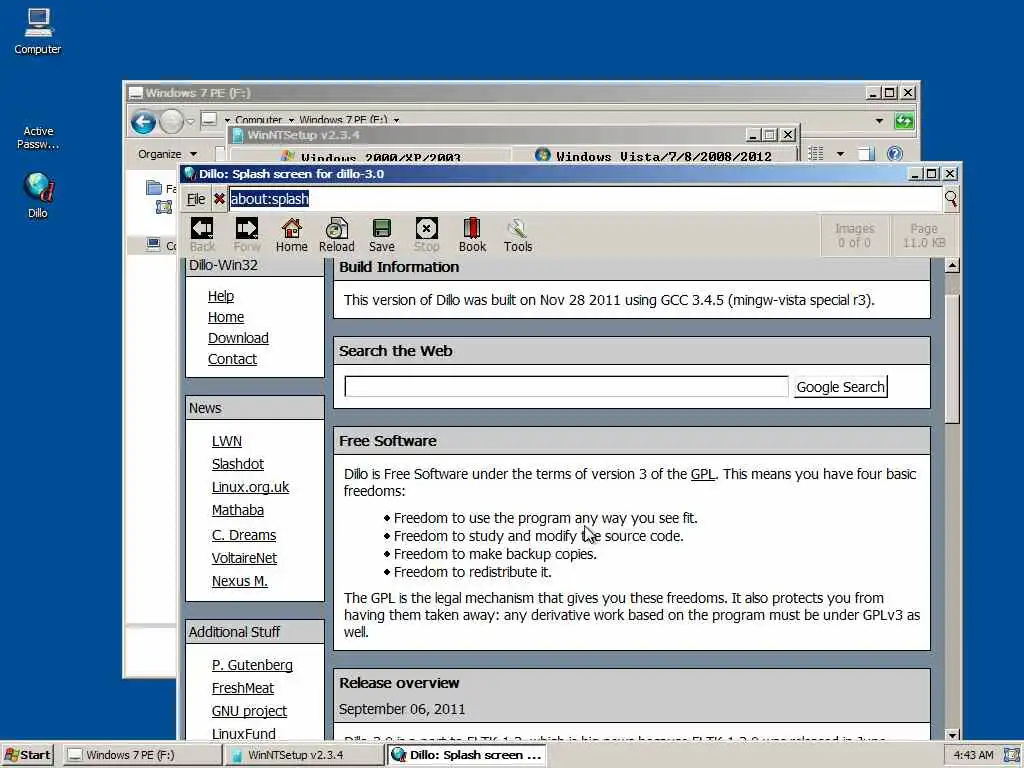This screenshot has height=768, width=1024.
Task: Open the LinuxFund link
Action: (244, 733)
